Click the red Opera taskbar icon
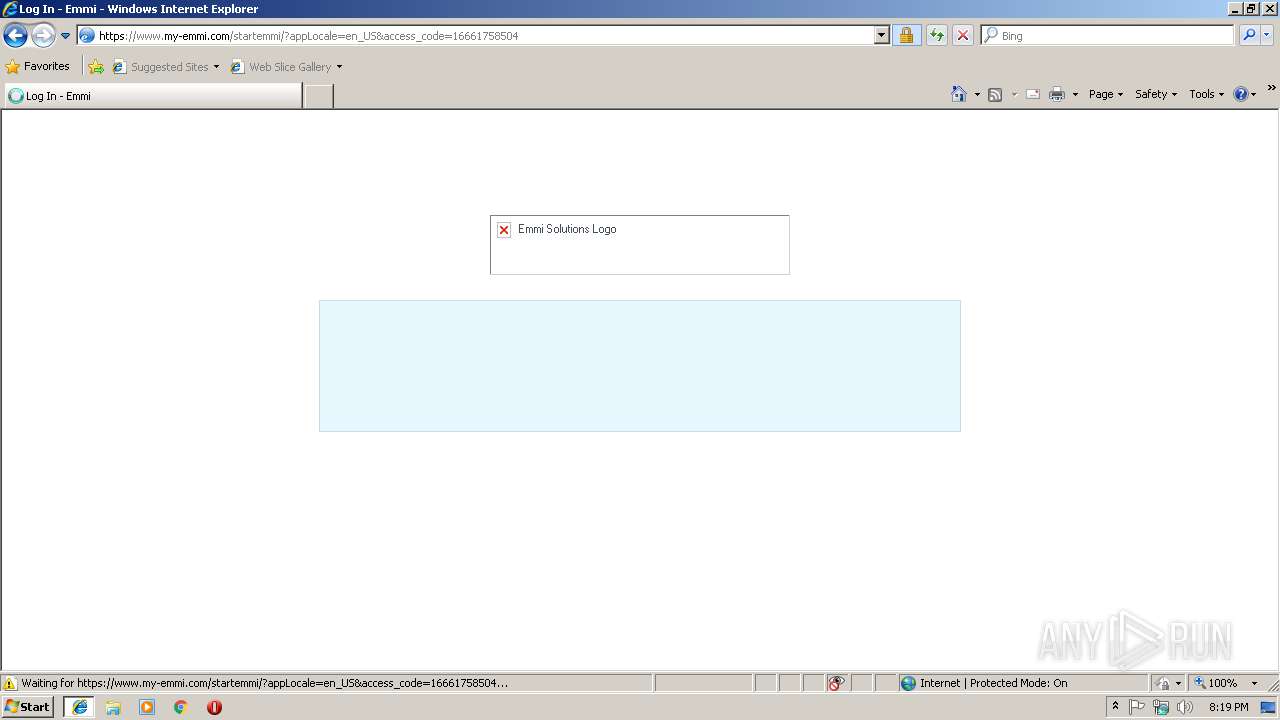This screenshot has width=1280, height=720. [x=214, y=707]
